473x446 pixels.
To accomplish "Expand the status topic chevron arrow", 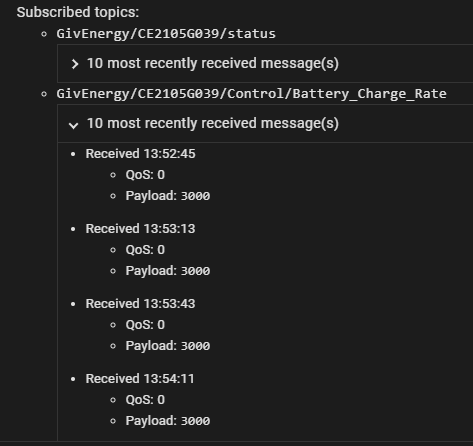I will point(75,64).
